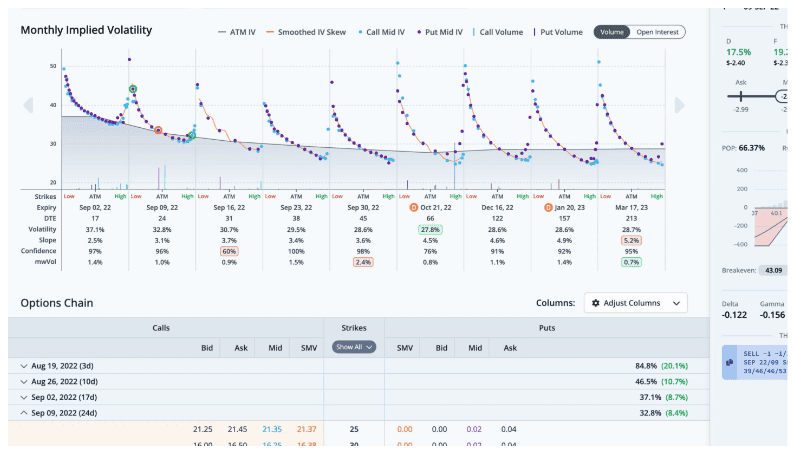Click the earnings icon beside Jan 20, 23
794x462 pixels.
click(x=548, y=207)
